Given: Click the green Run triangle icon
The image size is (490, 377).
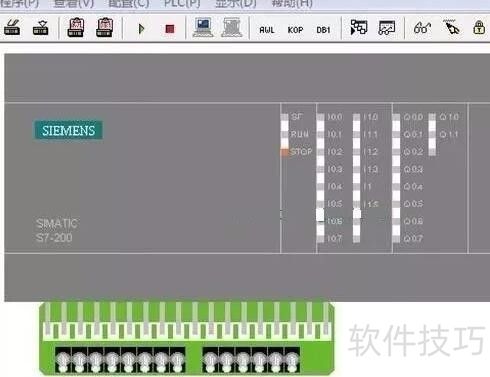Looking at the screenshot, I should 141,29.
